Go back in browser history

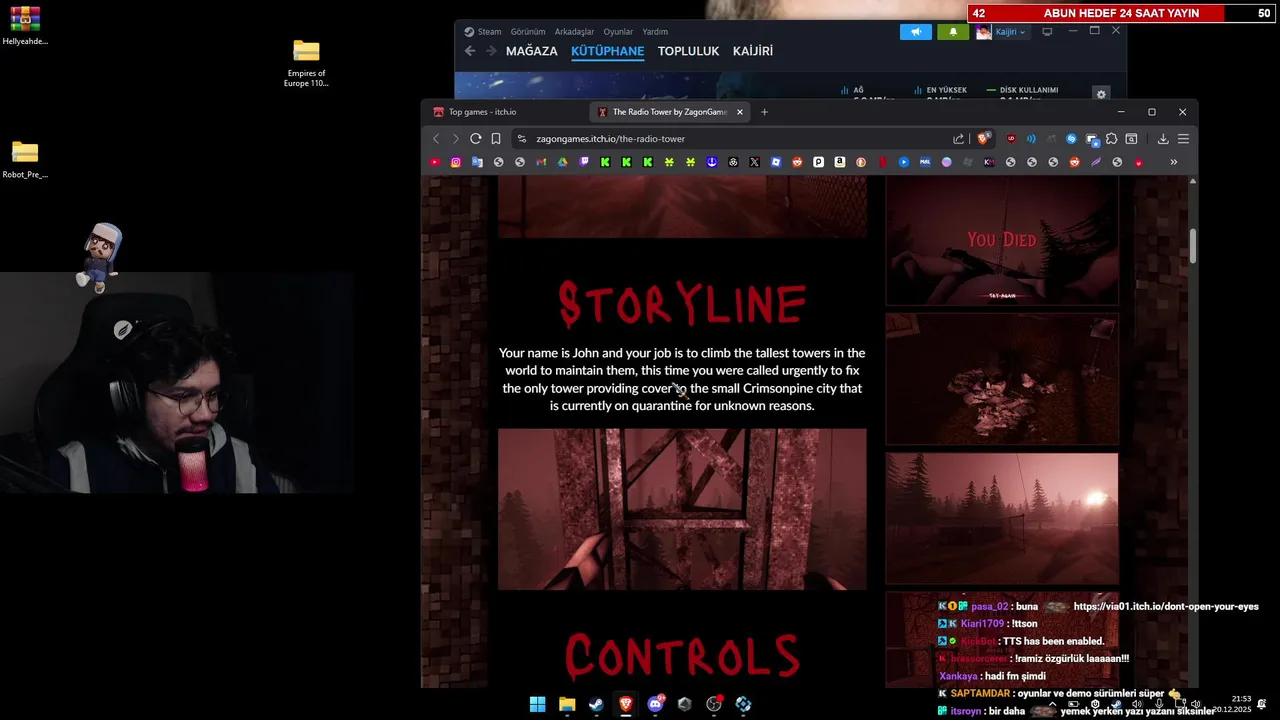pyautogui.click(x=436, y=139)
